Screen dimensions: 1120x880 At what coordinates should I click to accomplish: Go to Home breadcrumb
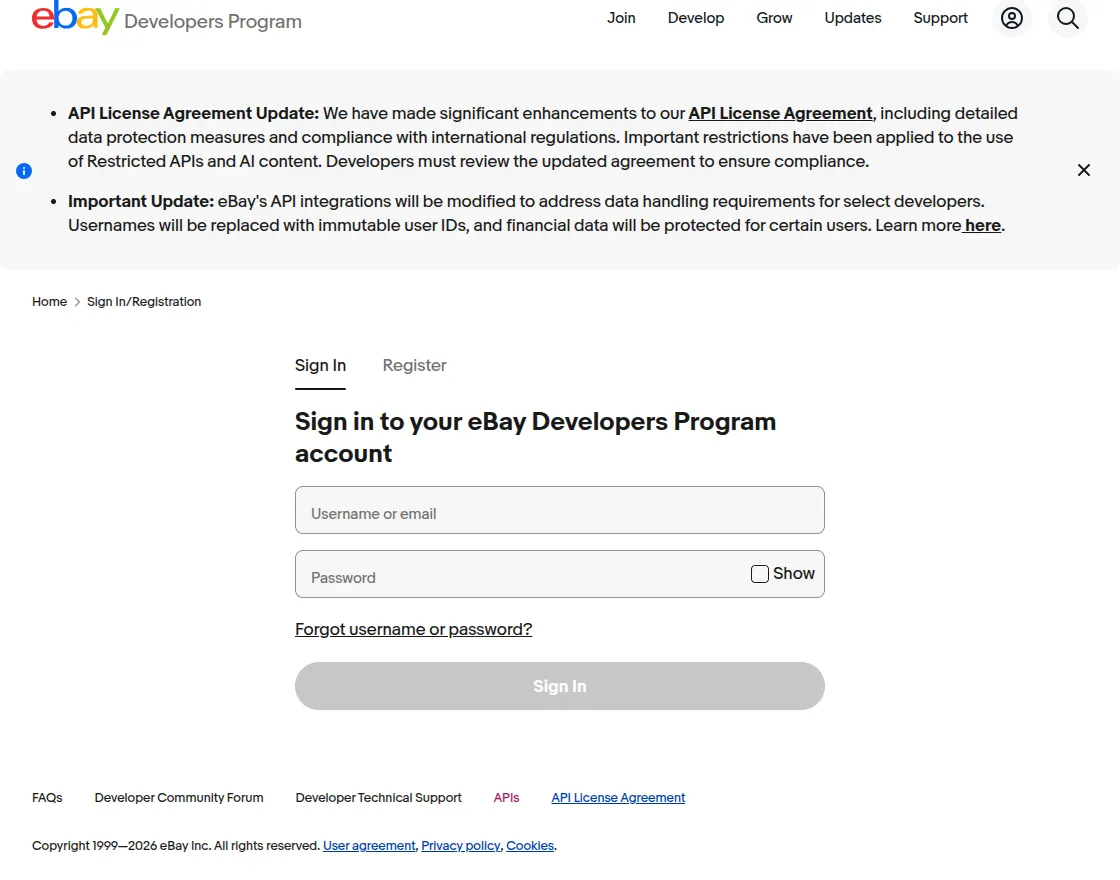49,302
